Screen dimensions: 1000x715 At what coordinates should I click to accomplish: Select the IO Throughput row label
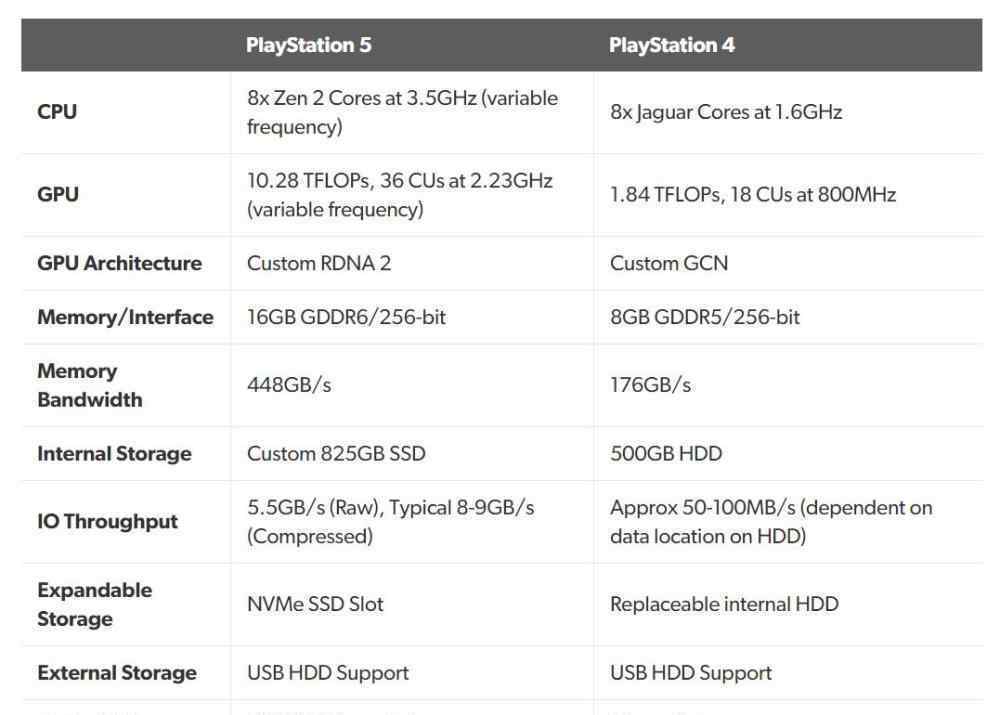click(x=107, y=522)
